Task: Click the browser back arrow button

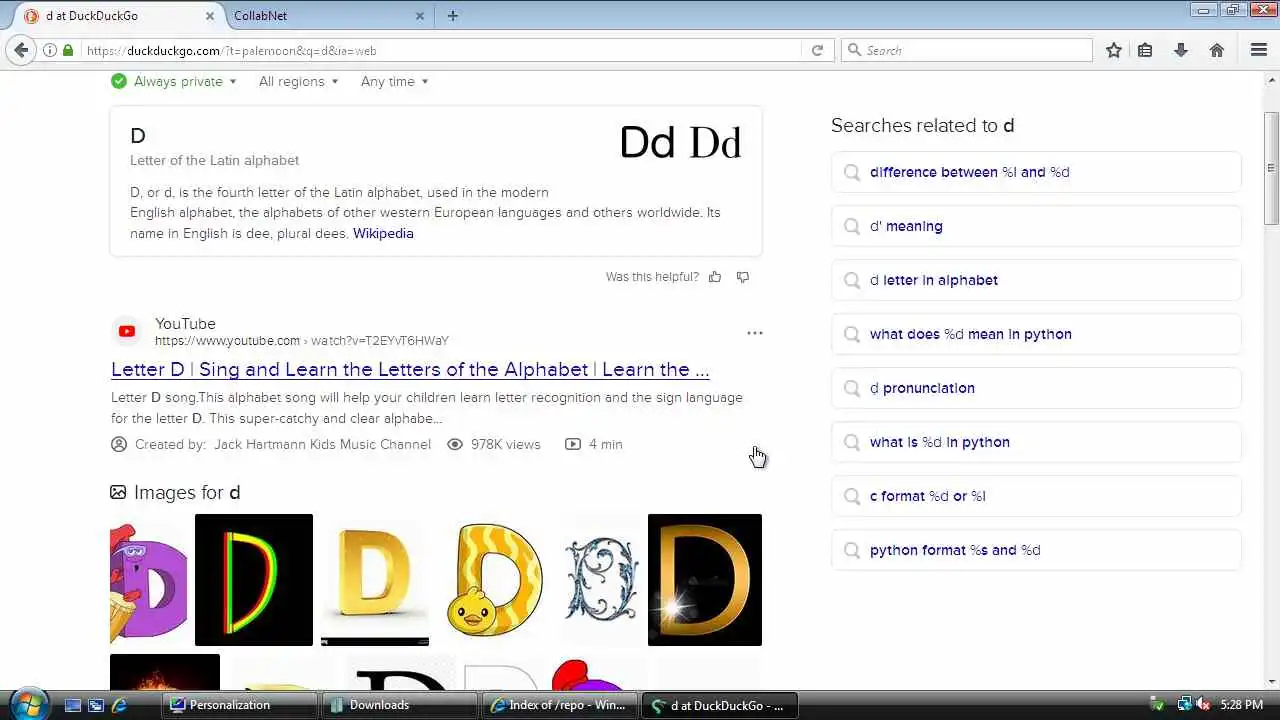Action: [21, 50]
